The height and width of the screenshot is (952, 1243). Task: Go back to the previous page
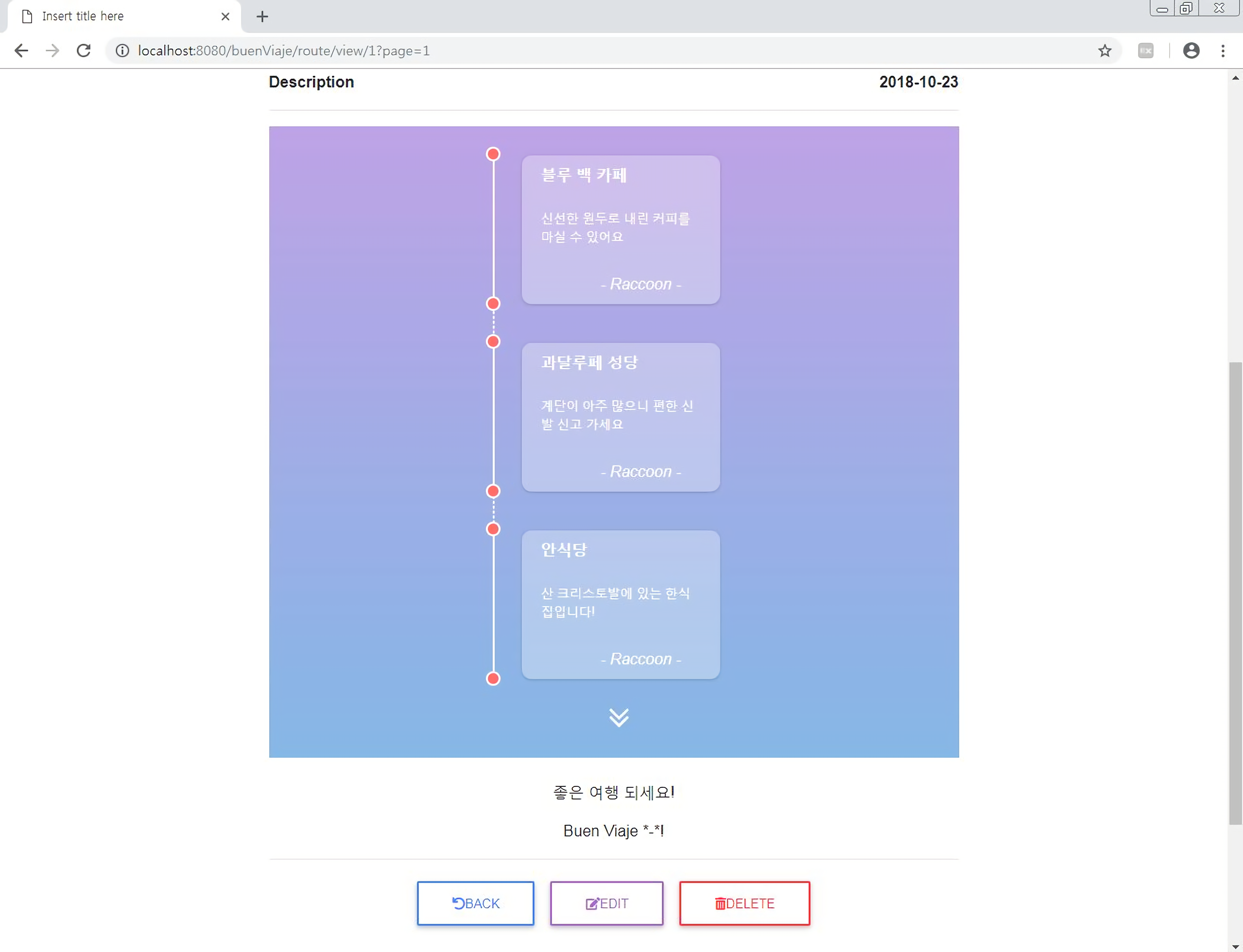(x=21, y=51)
